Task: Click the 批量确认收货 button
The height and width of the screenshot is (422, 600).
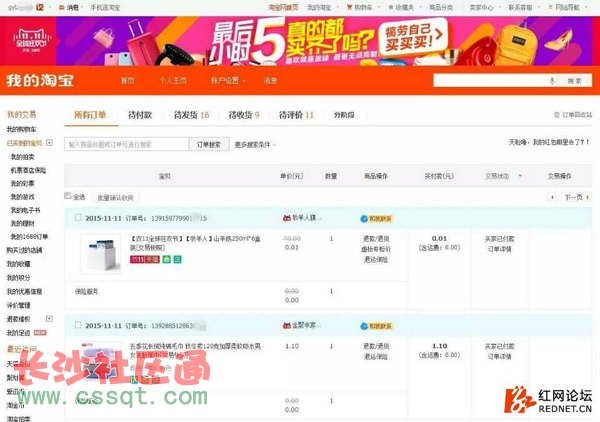Action: point(116,197)
